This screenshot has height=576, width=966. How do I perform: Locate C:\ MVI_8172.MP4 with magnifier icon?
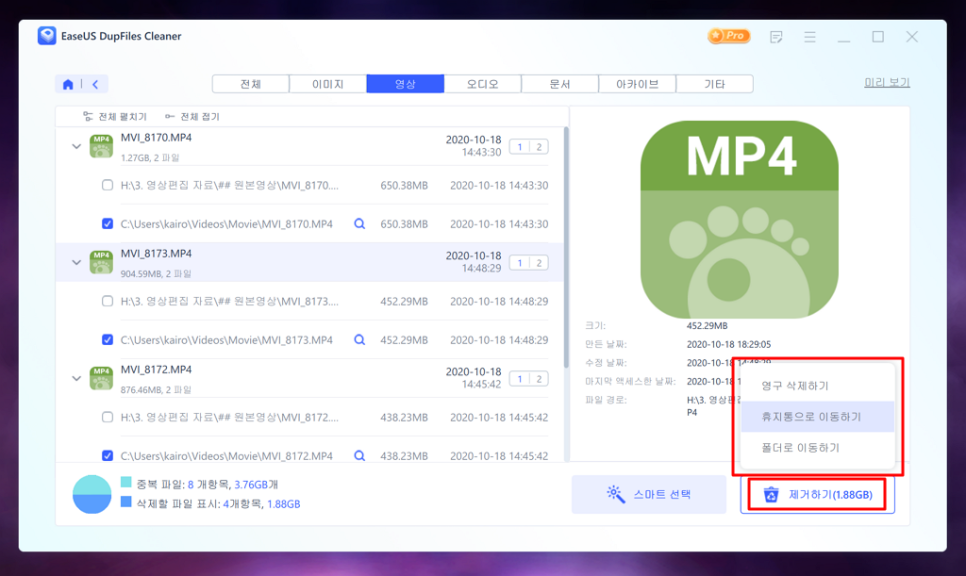pos(359,455)
